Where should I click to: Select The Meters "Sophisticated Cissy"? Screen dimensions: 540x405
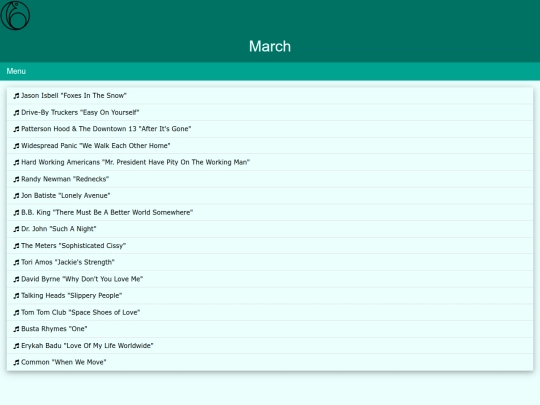coord(270,246)
